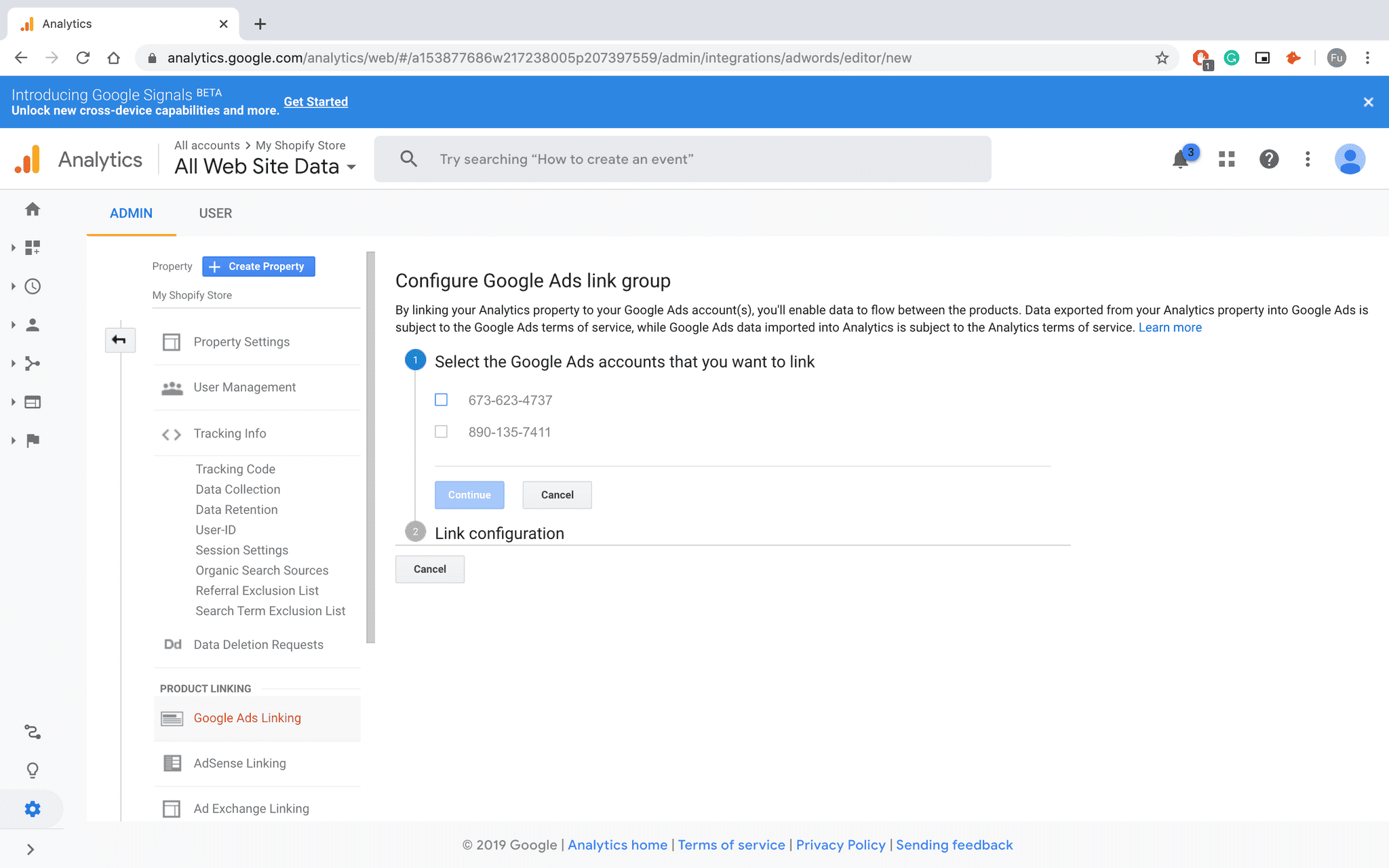Open Data Deletion Requests
The image size is (1389, 868).
(257, 645)
